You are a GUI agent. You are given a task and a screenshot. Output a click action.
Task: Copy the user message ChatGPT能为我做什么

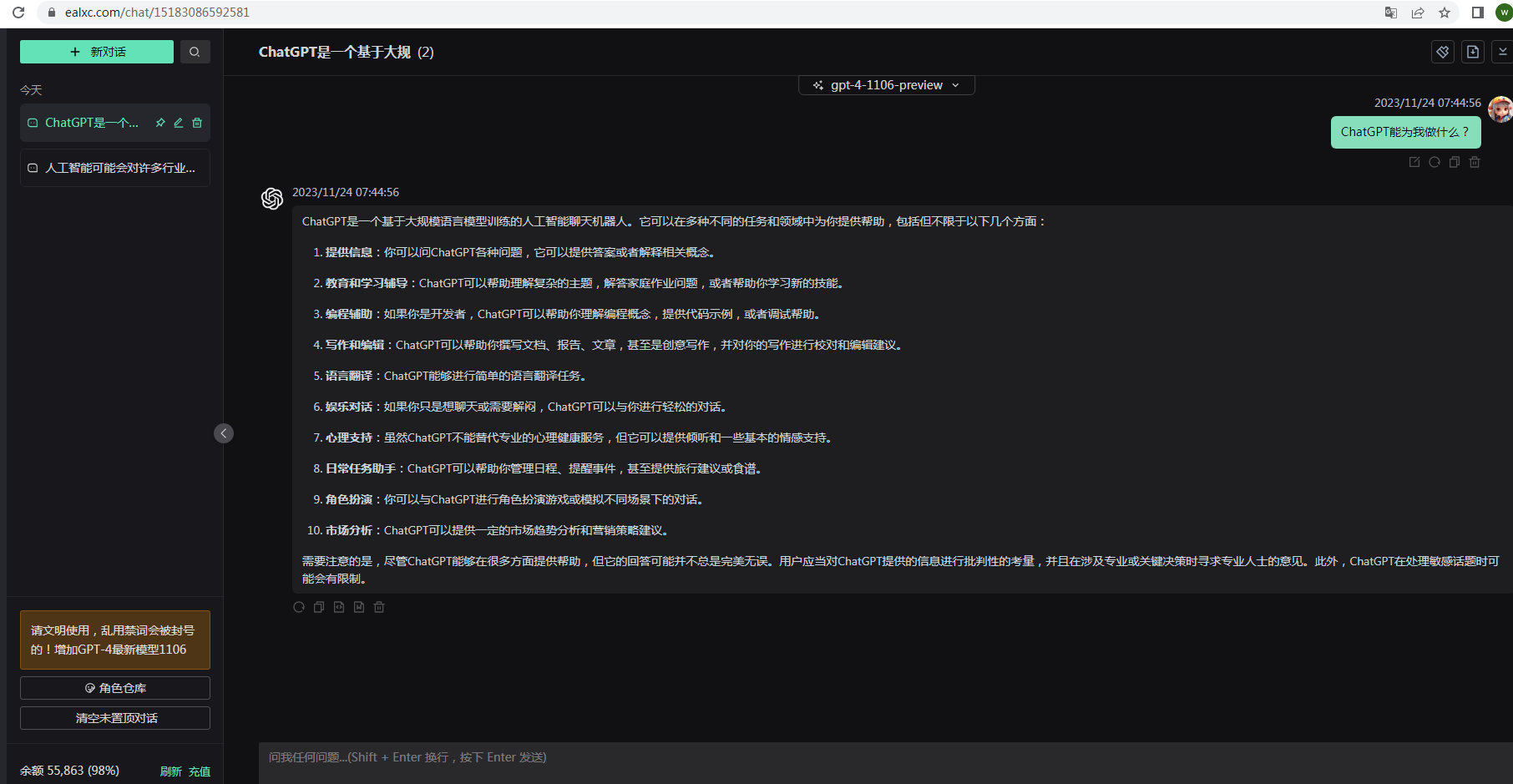[1455, 162]
